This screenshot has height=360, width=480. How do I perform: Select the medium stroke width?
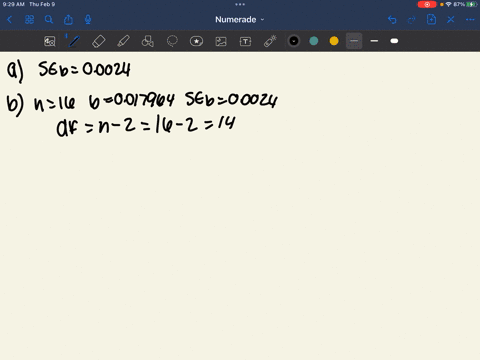point(374,41)
